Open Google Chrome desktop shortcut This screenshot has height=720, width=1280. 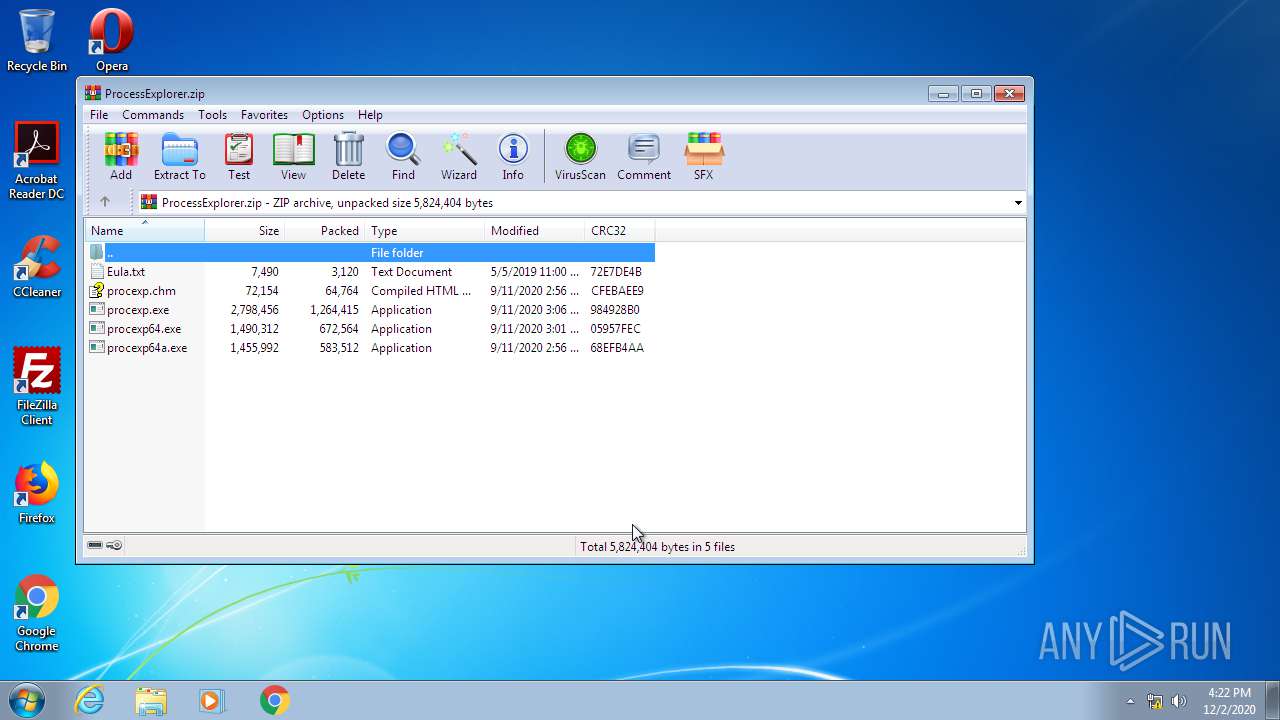point(37,613)
